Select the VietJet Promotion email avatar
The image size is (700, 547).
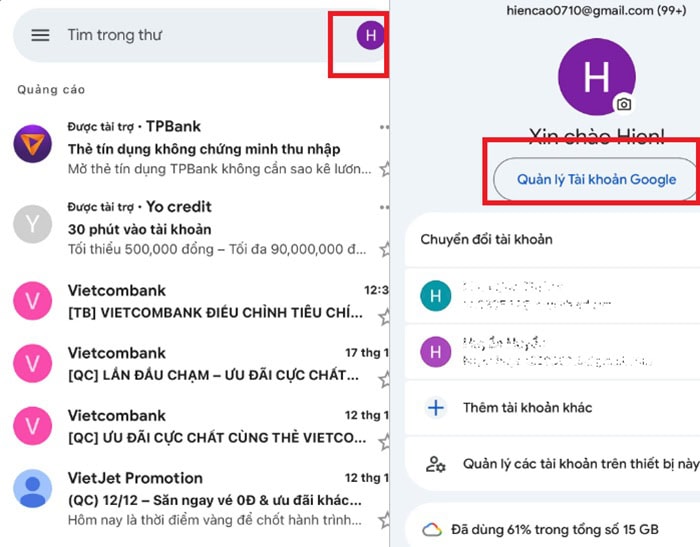click(33, 488)
